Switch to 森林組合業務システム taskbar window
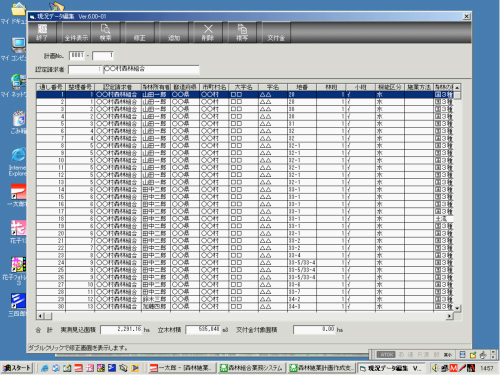The width and height of the screenshot is (500, 375). [252, 368]
